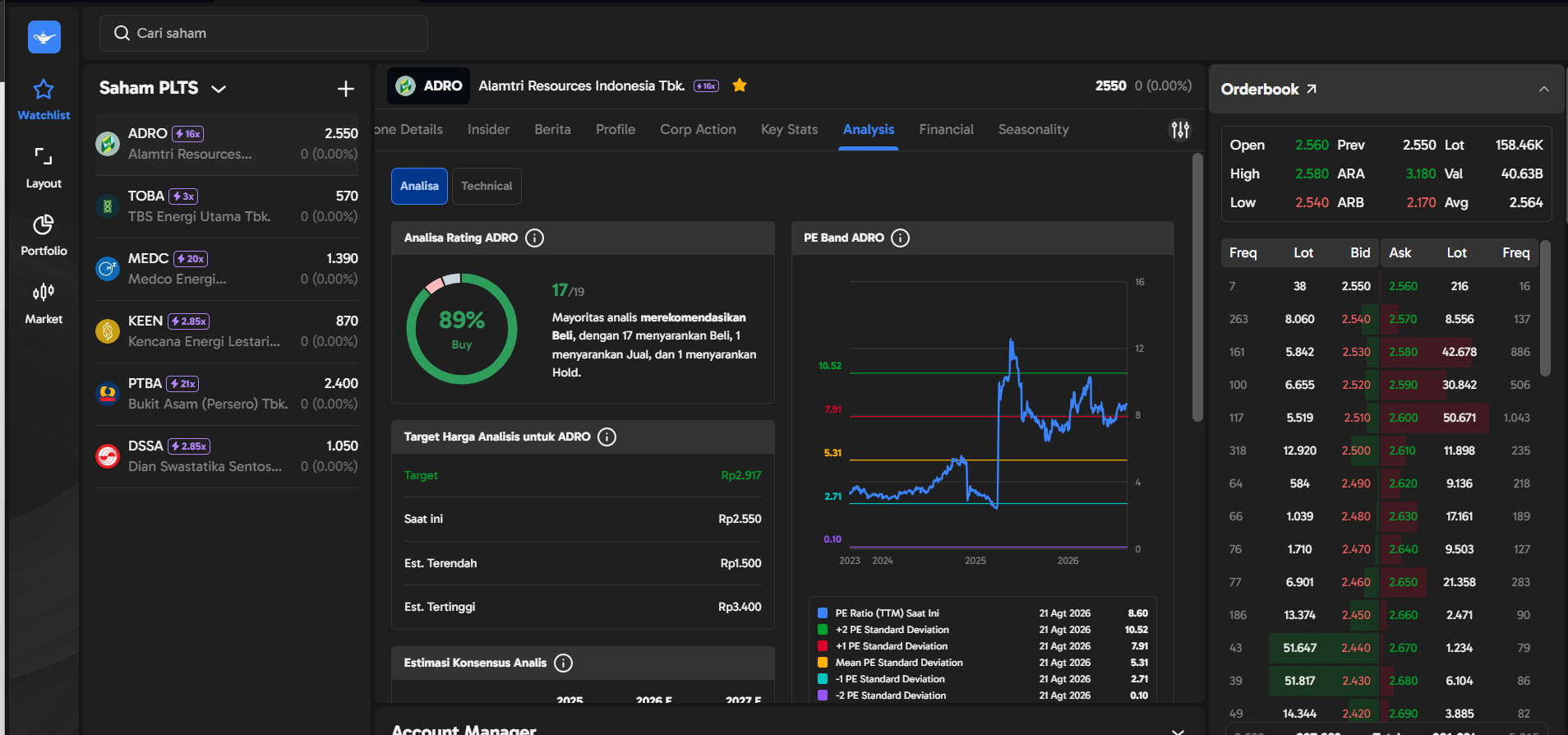Image resolution: width=1568 pixels, height=735 pixels.
Task: Go to the Key Stats tab
Action: [x=789, y=130]
